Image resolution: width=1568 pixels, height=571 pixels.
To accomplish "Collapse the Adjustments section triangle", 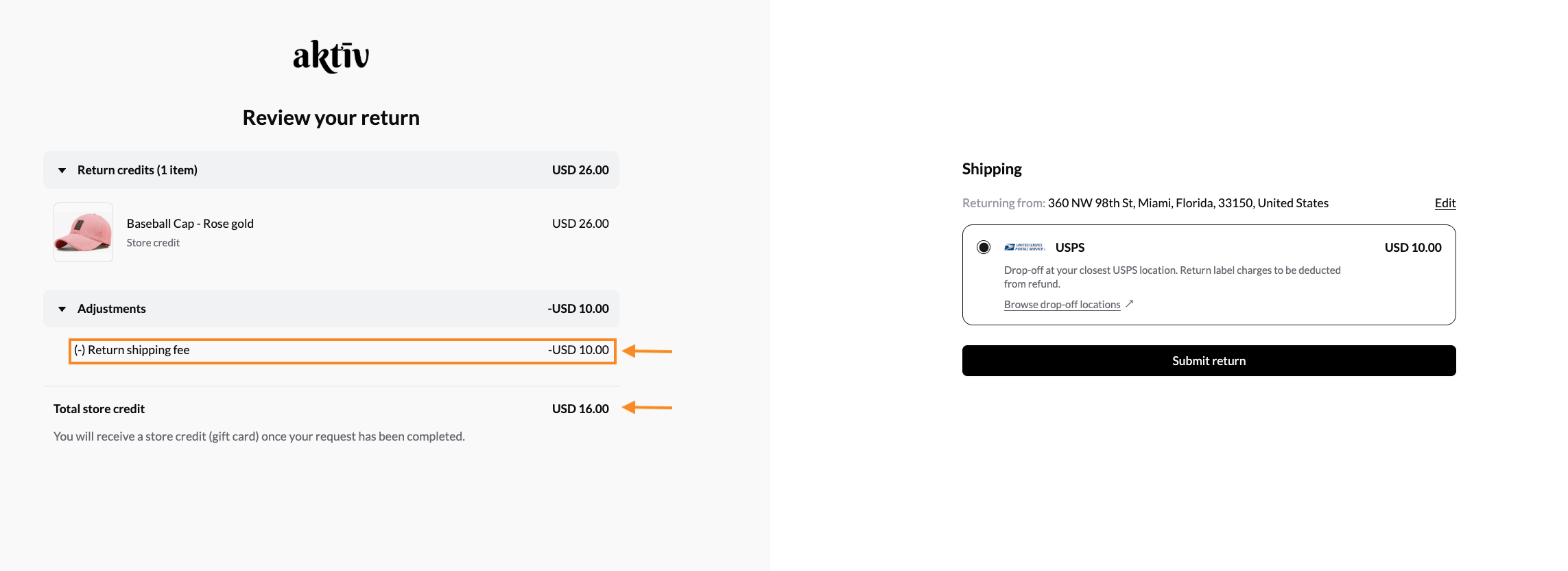I will (62, 309).
